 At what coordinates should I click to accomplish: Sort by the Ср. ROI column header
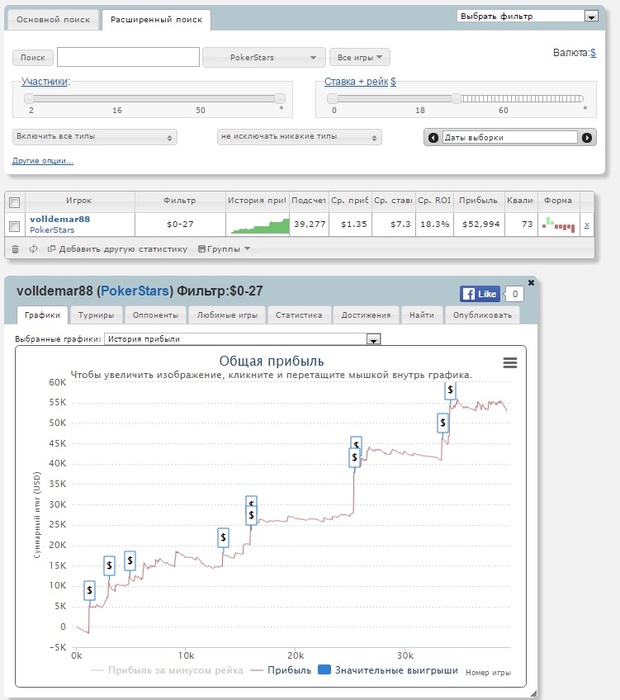434,200
